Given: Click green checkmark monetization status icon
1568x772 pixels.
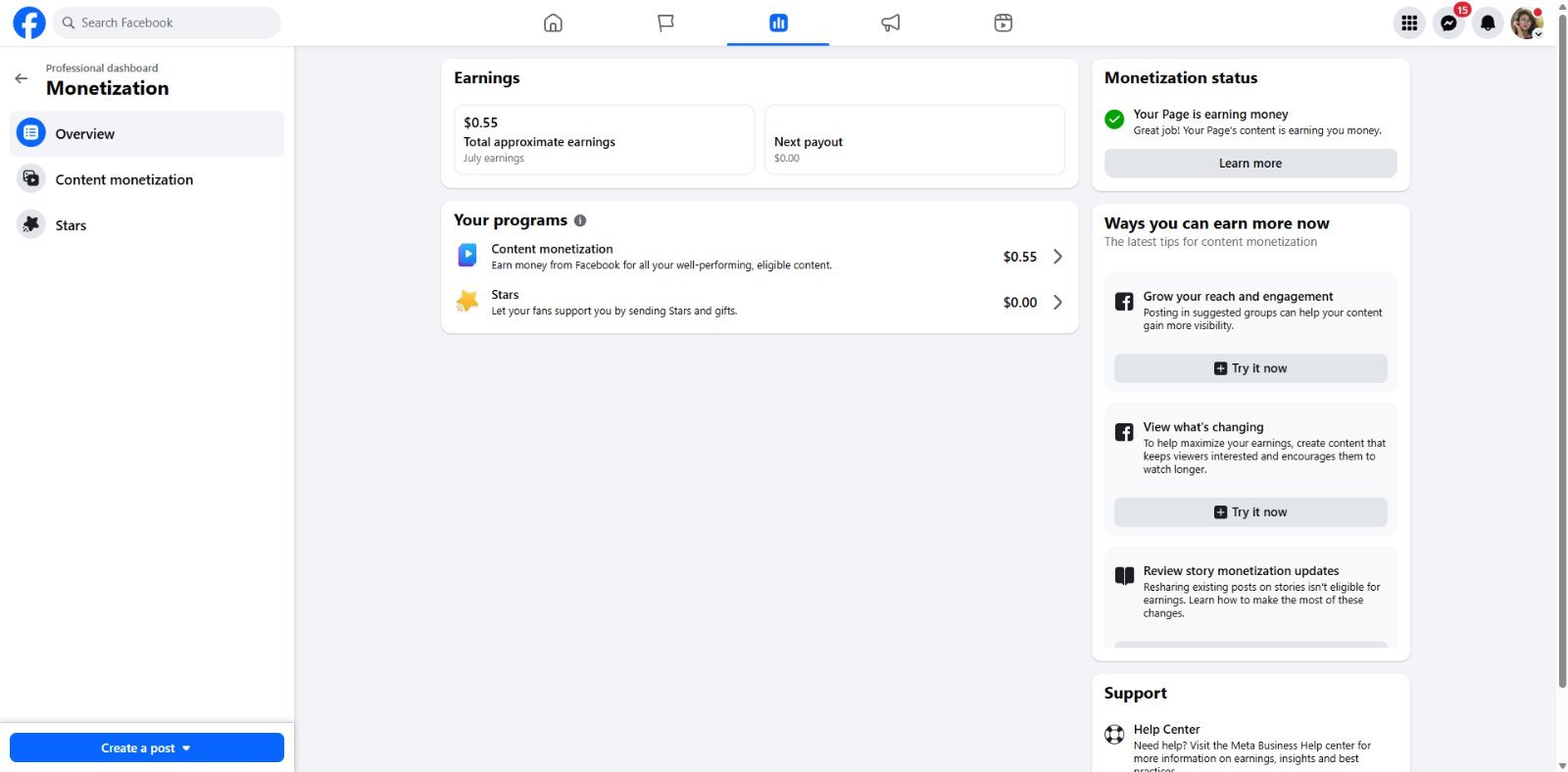Looking at the screenshot, I should 1114,120.
